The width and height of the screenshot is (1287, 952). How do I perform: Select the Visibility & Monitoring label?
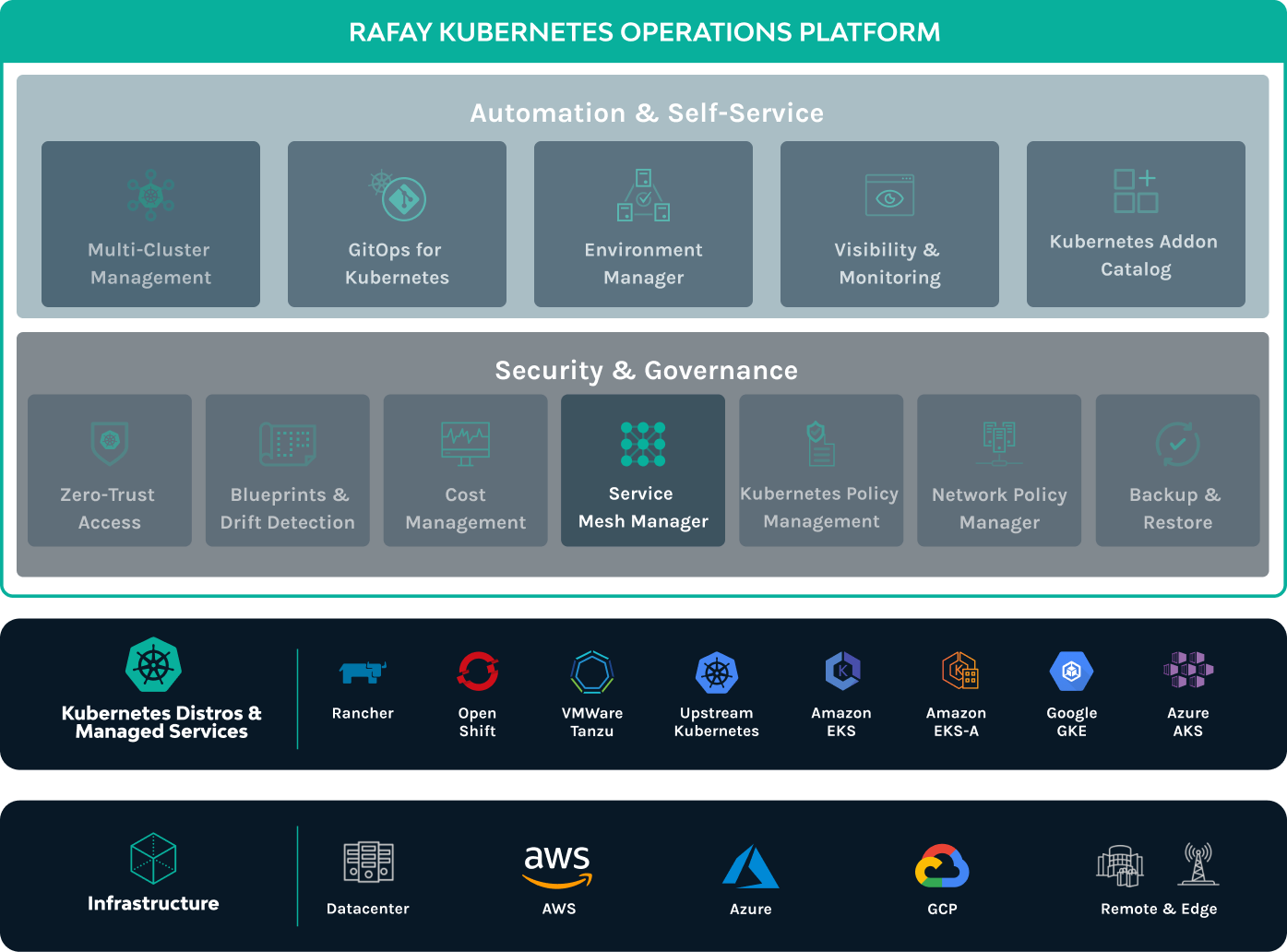point(889,264)
